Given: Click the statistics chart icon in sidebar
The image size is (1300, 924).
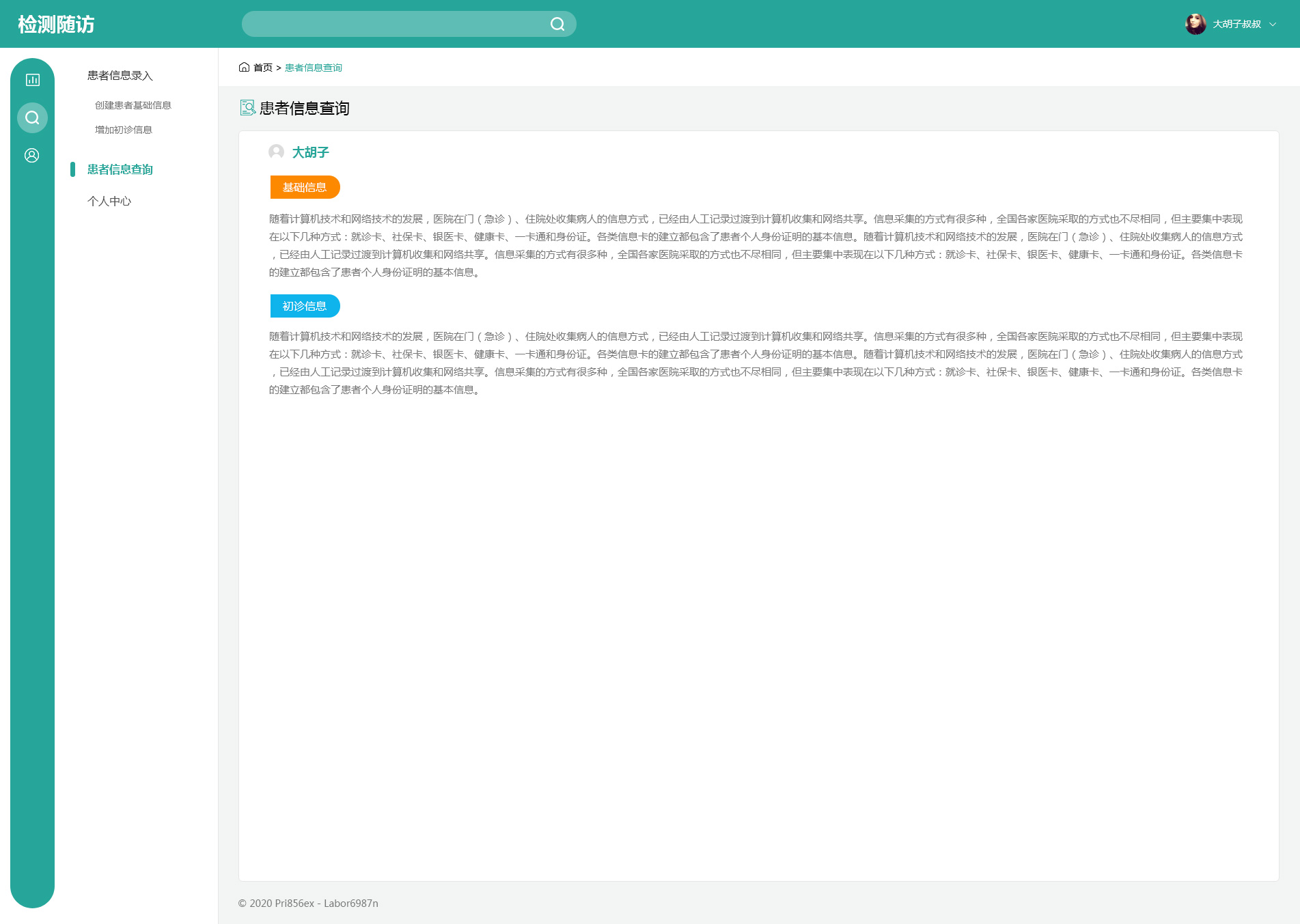Looking at the screenshot, I should tap(32, 80).
